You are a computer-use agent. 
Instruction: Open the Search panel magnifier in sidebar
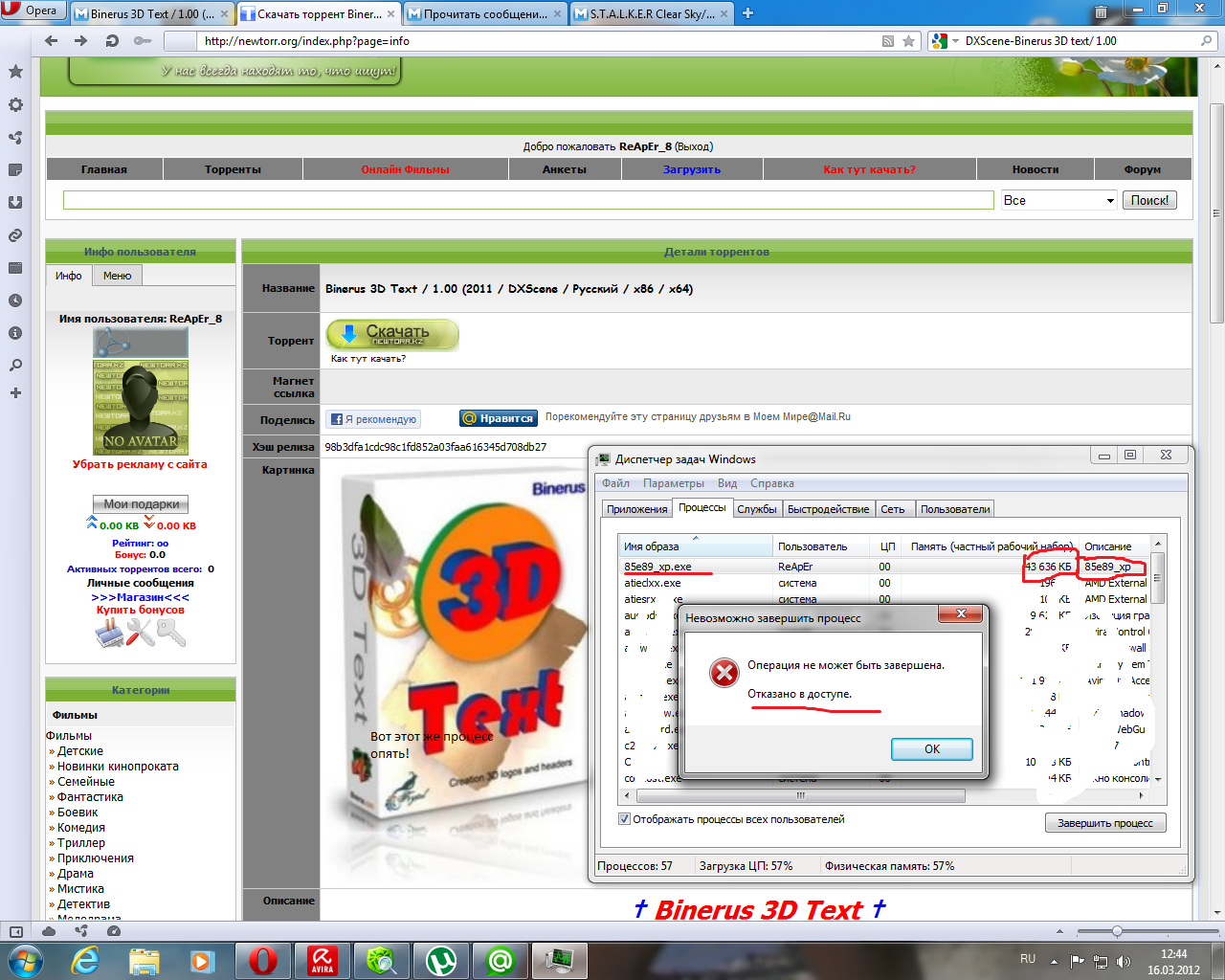tap(15, 366)
